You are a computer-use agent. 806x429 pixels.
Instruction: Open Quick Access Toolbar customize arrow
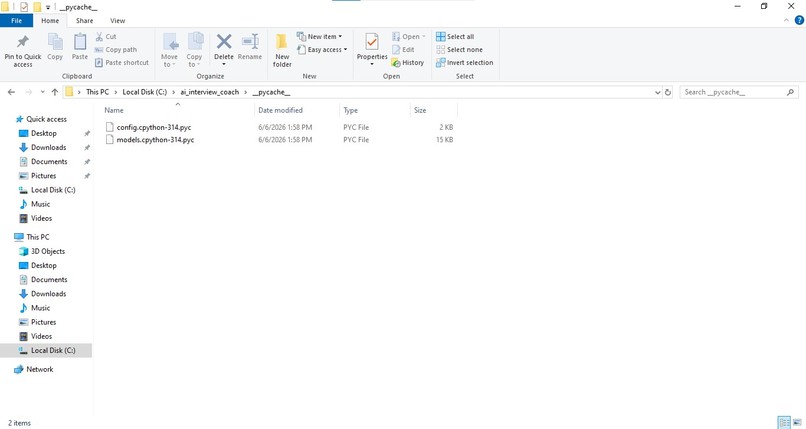pyautogui.click(x=48, y=7)
